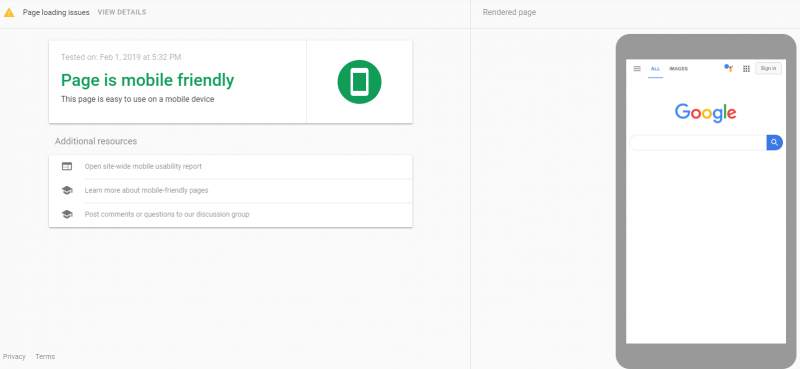Select the ALL tab in rendered page
This screenshot has height=369, width=800.
pos(655,69)
